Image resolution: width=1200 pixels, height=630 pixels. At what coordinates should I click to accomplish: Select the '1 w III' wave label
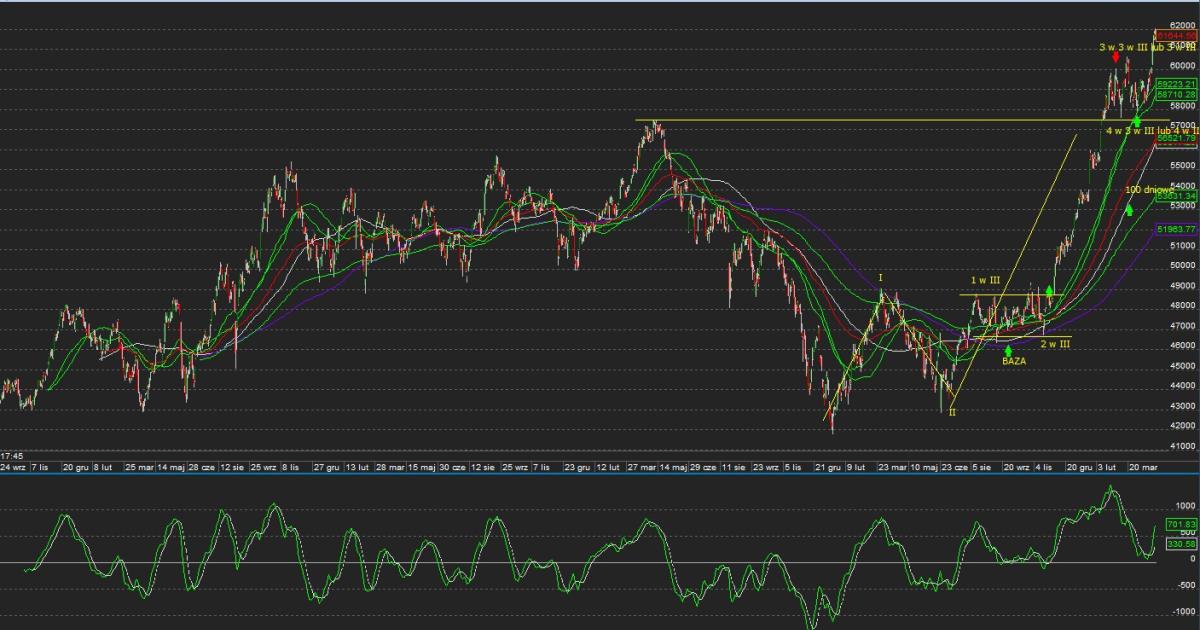tap(985, 281)
